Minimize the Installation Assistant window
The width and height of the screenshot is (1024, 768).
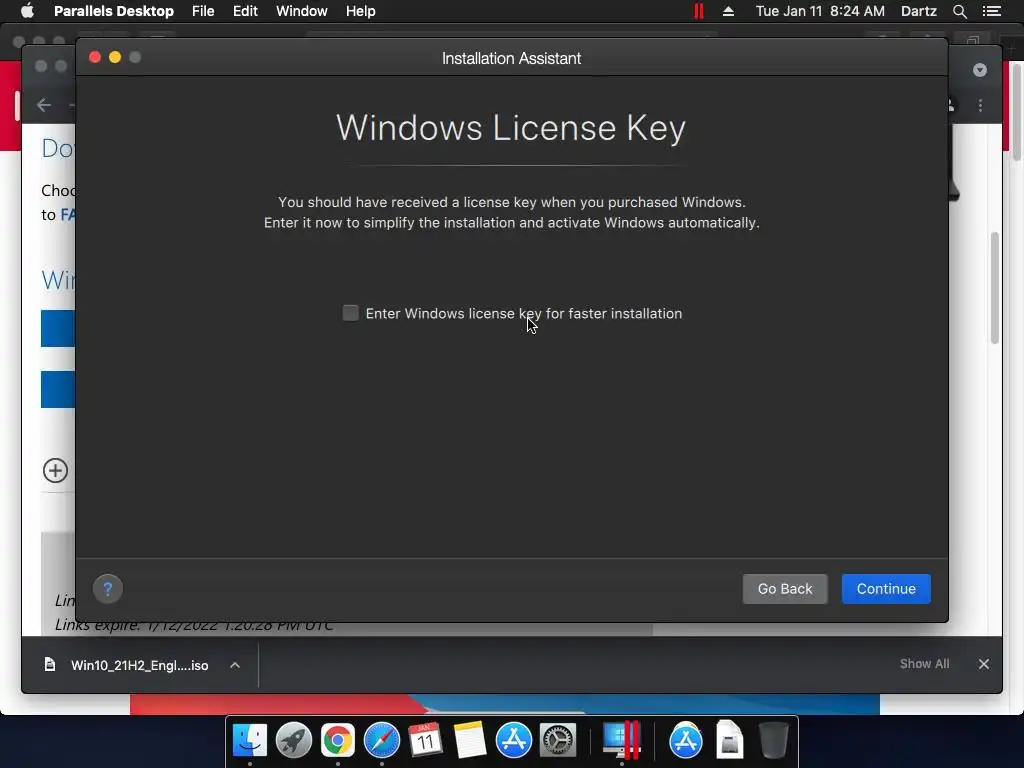click(x=115, y=57)
